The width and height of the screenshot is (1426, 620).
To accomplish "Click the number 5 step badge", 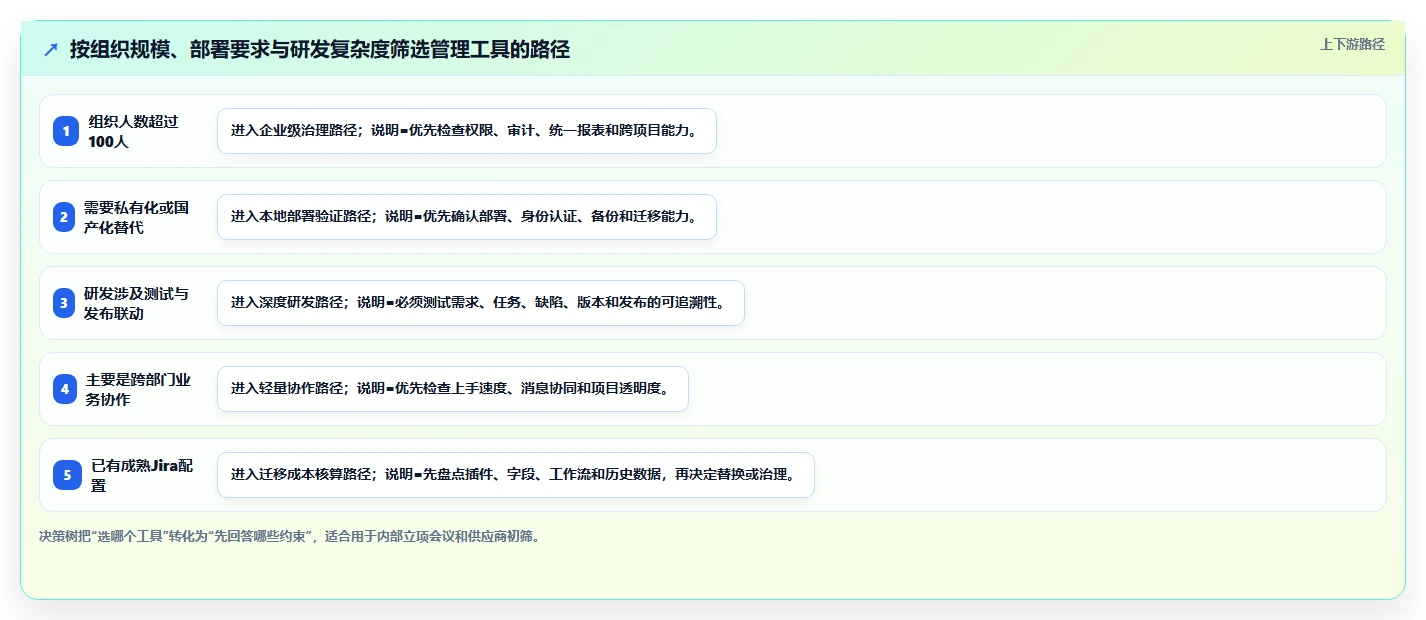I will tap(67, 475).
